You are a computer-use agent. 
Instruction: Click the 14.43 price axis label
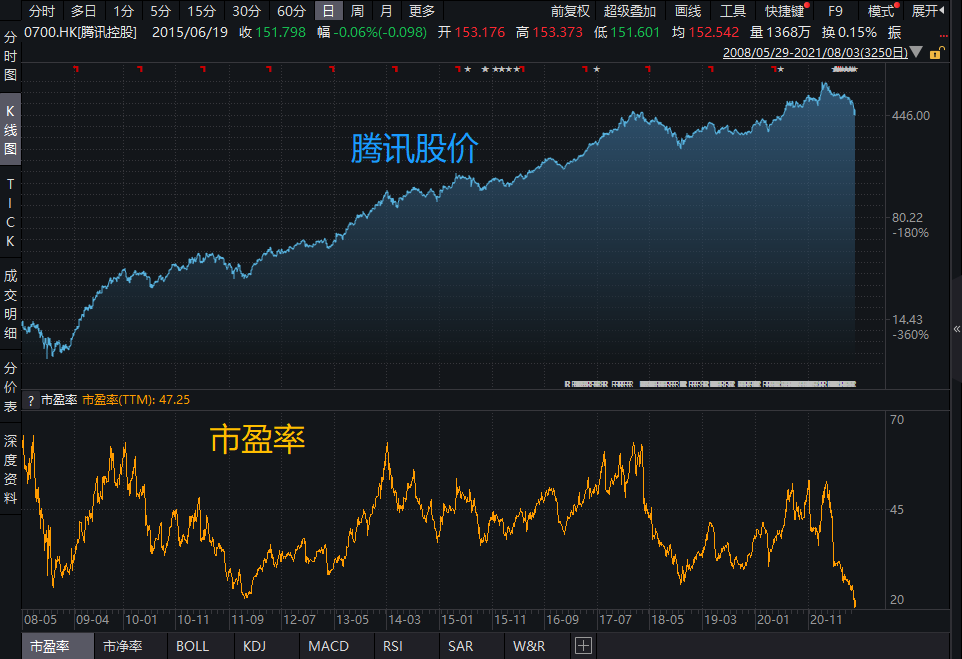907,320
